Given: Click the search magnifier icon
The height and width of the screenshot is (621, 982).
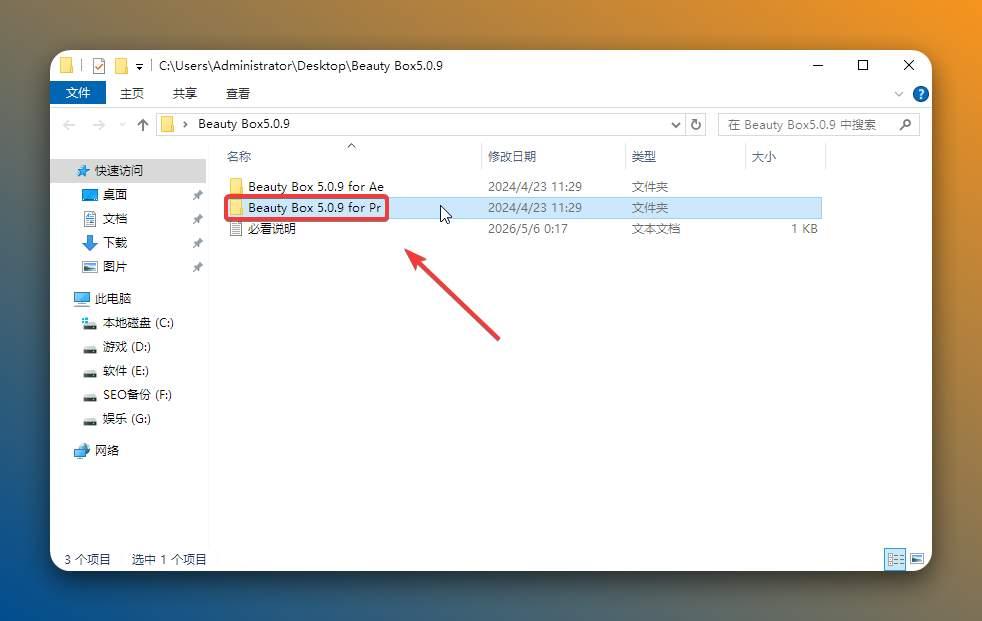Looking at the screenshot, I should (905, 125).
